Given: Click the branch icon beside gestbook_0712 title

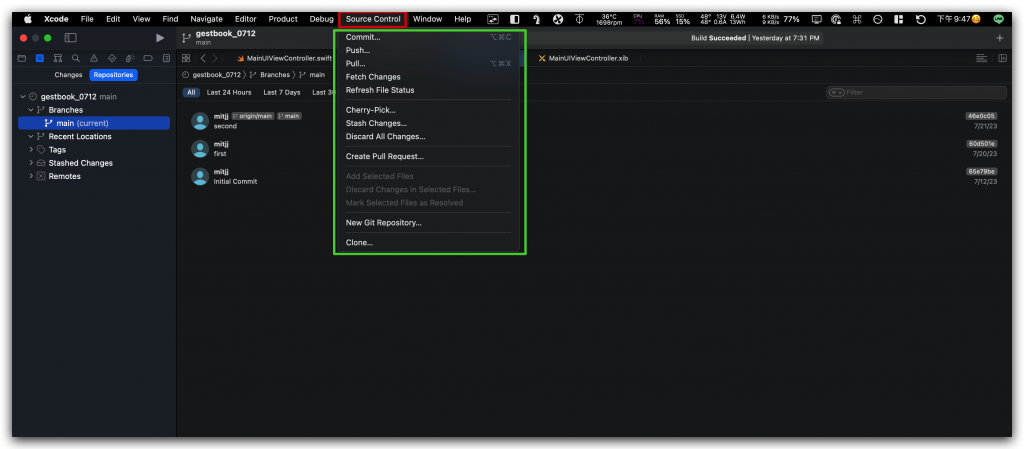Looking at the screenshot, I should 186,38.
